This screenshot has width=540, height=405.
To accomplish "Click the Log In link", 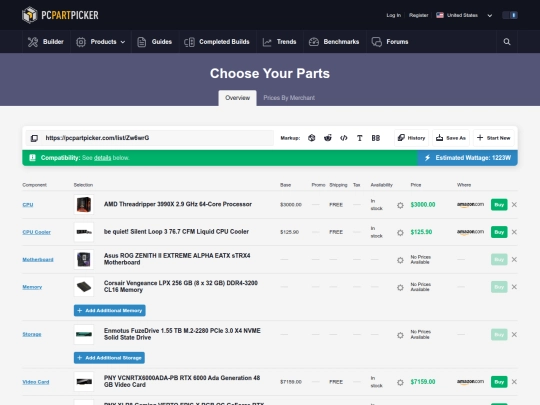I will click(394, 15).
